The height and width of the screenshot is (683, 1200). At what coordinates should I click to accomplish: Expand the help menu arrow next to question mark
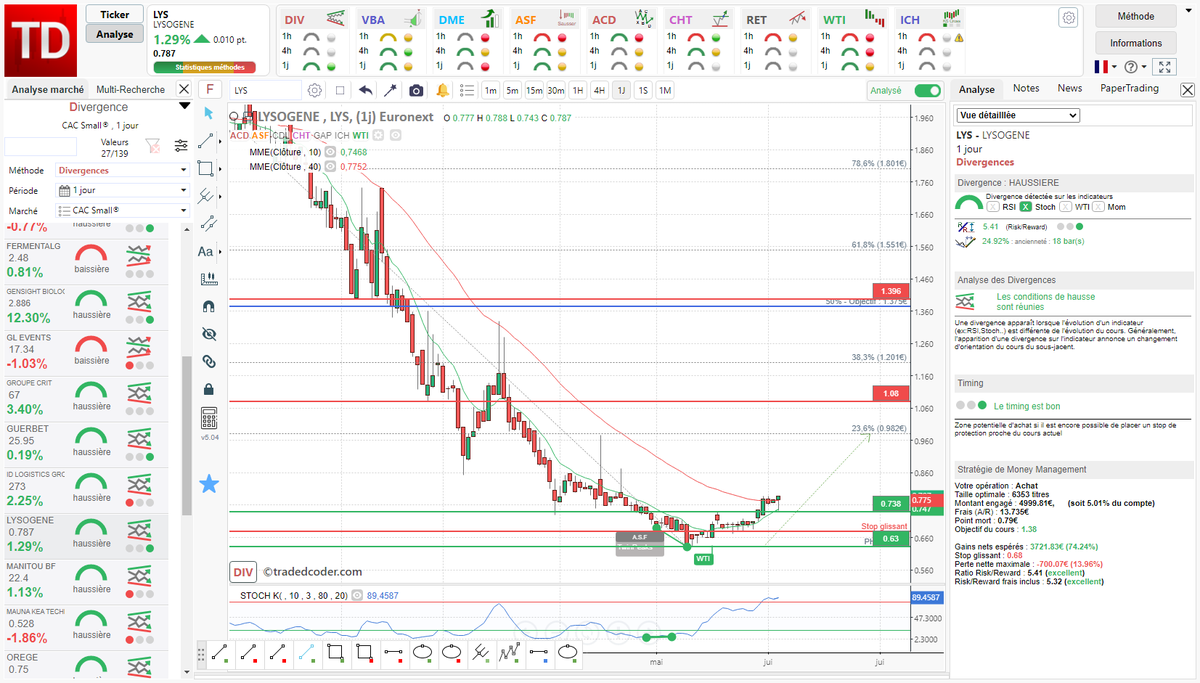pyautogui.click(x=1143, y=68)
